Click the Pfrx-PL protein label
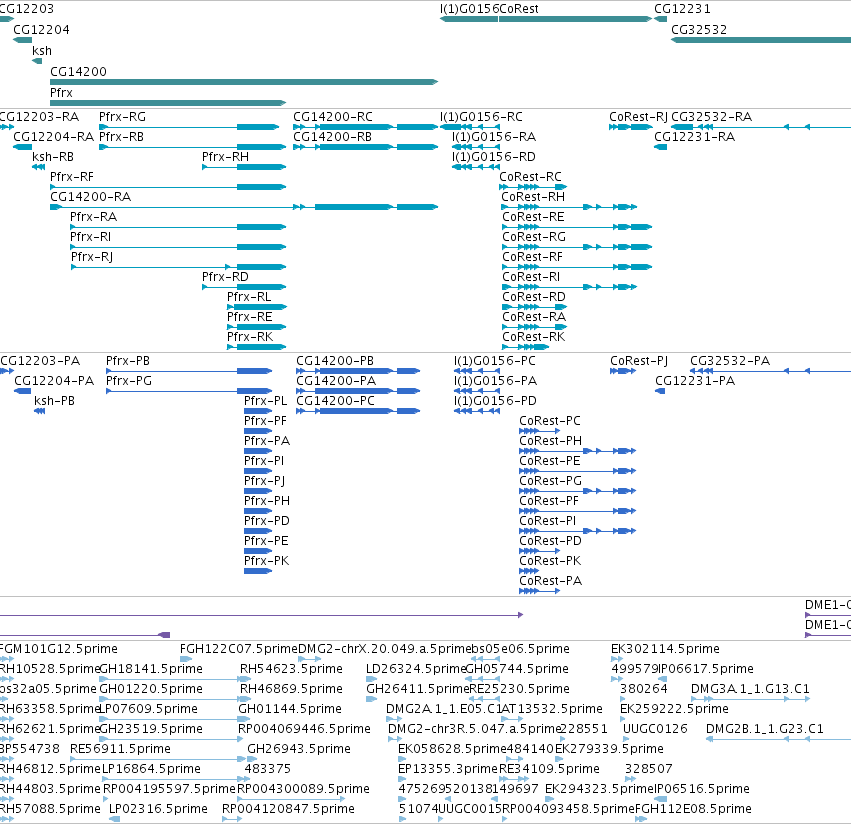This screenshot has width=851, height=824. tap(265, 401)
